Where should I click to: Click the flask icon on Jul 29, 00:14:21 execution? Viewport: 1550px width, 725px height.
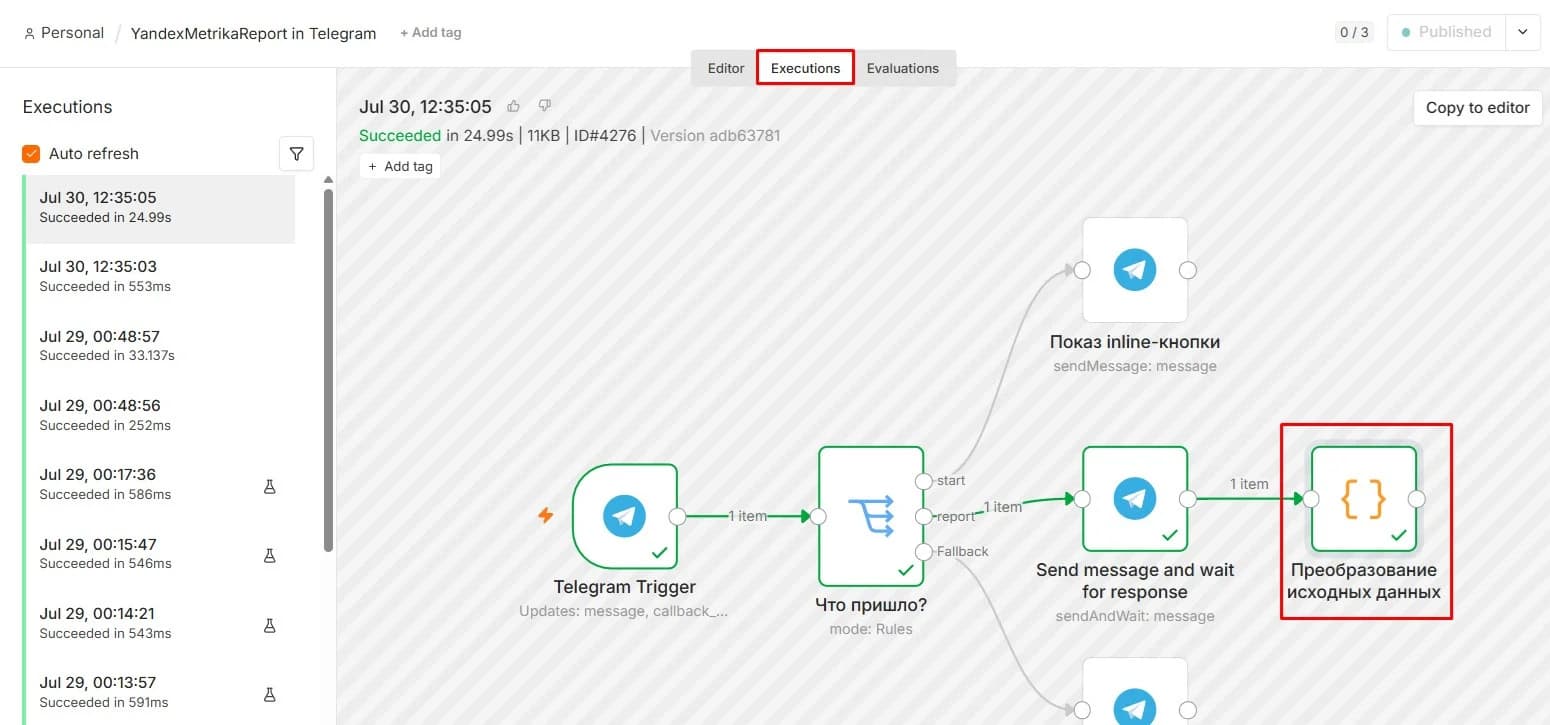click(x=269, y=625)
